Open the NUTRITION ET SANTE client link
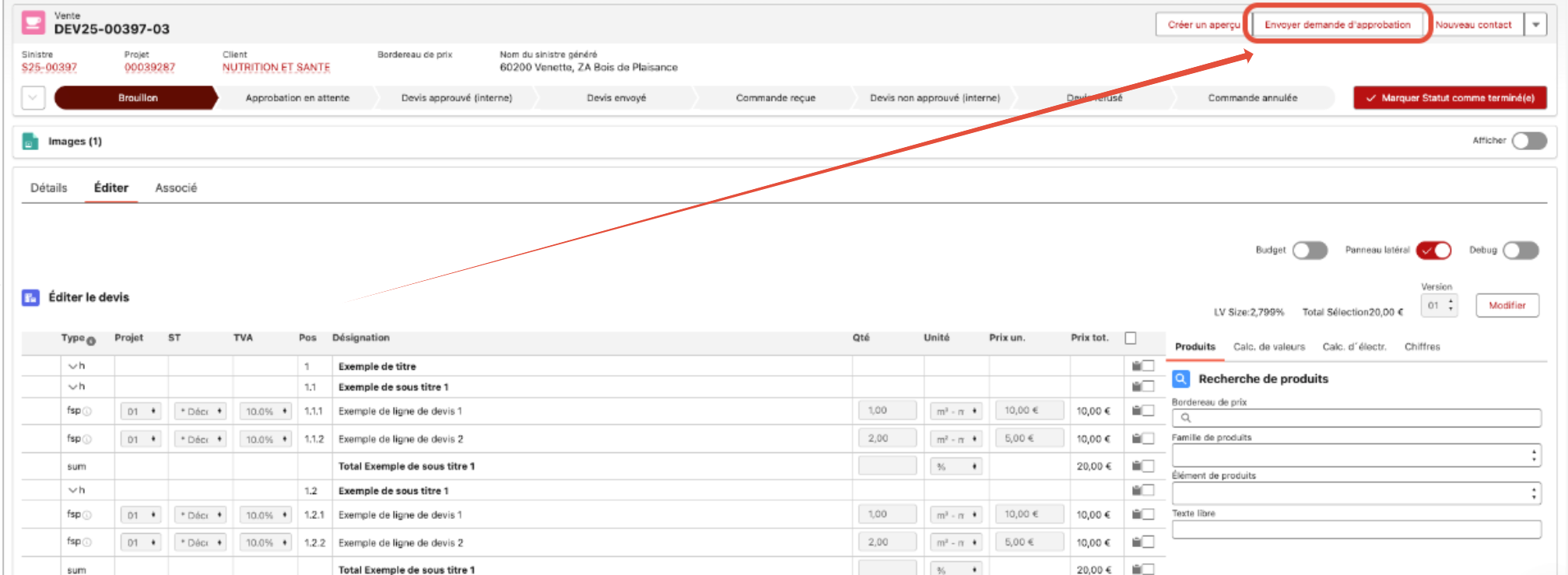1568x575 pixels. point(276,68)
